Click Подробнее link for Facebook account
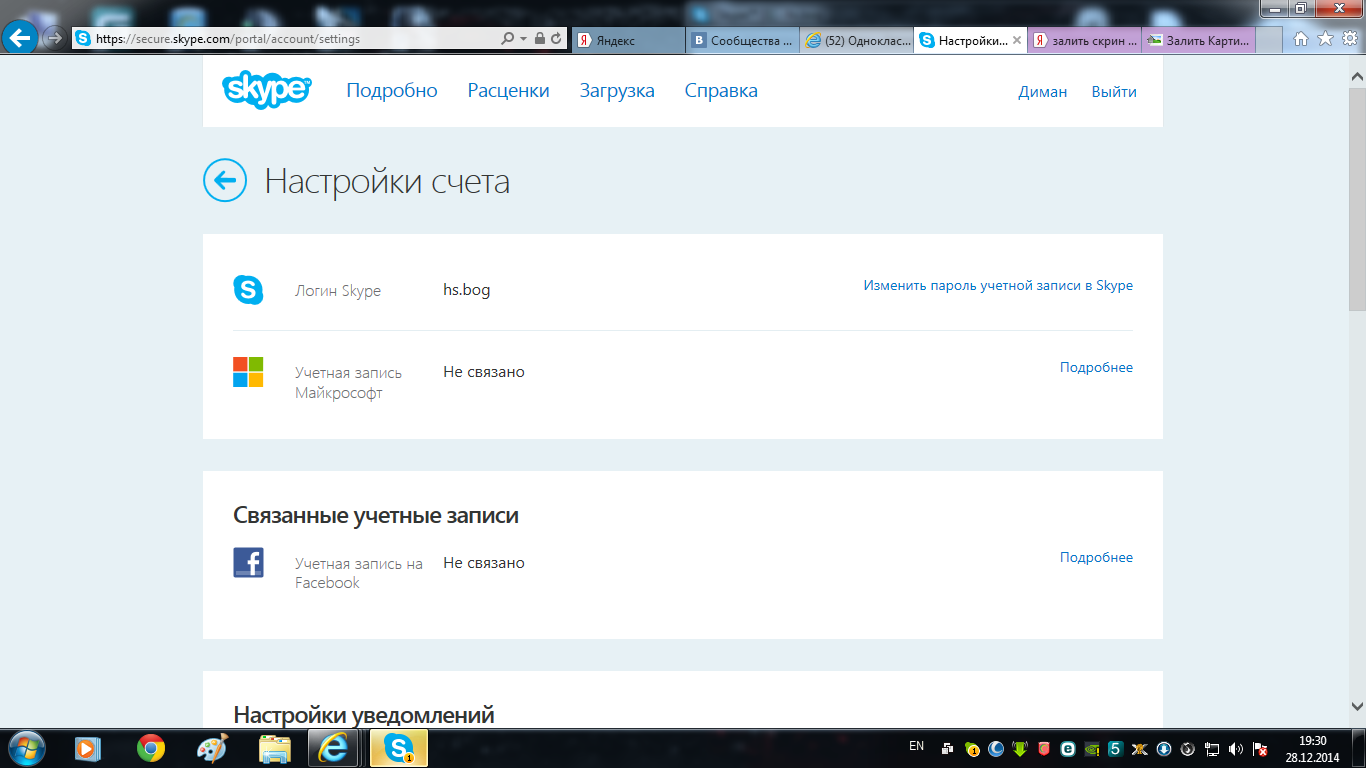This screenshot has height=768, width=1366. pyautogui.click(x=1096, y=557)
